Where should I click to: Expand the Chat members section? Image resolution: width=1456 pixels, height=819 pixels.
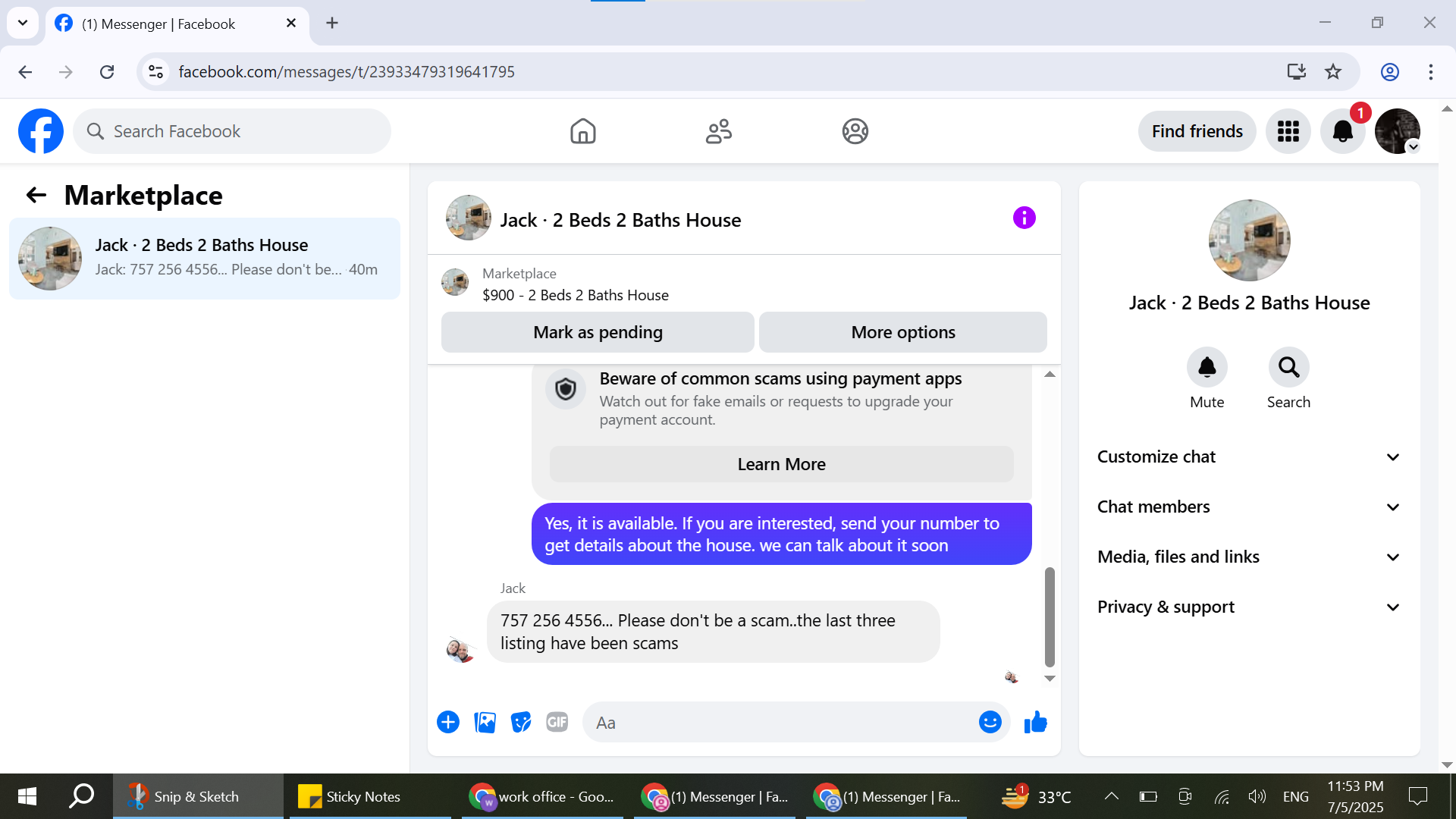[x=1248, y=507]
